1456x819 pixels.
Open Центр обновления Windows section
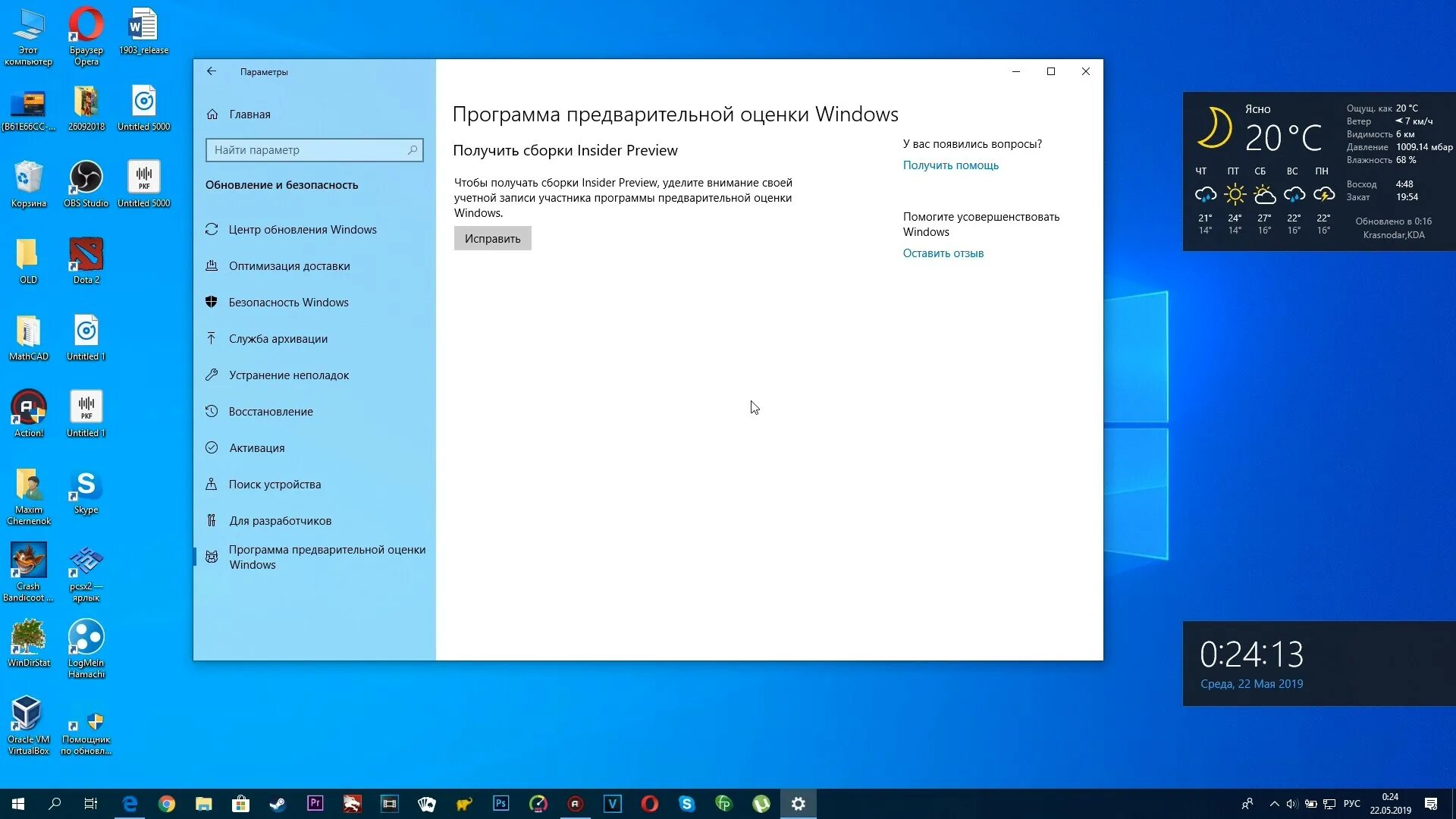click(302, 230)
